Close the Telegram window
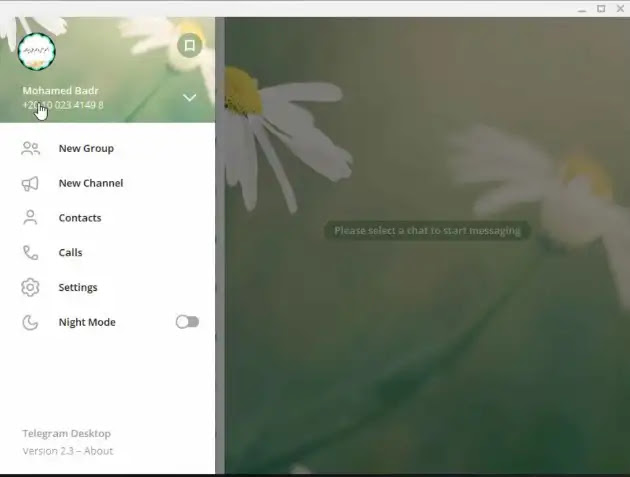This screenshot has width=630, height=477. (x=620, y=8)
